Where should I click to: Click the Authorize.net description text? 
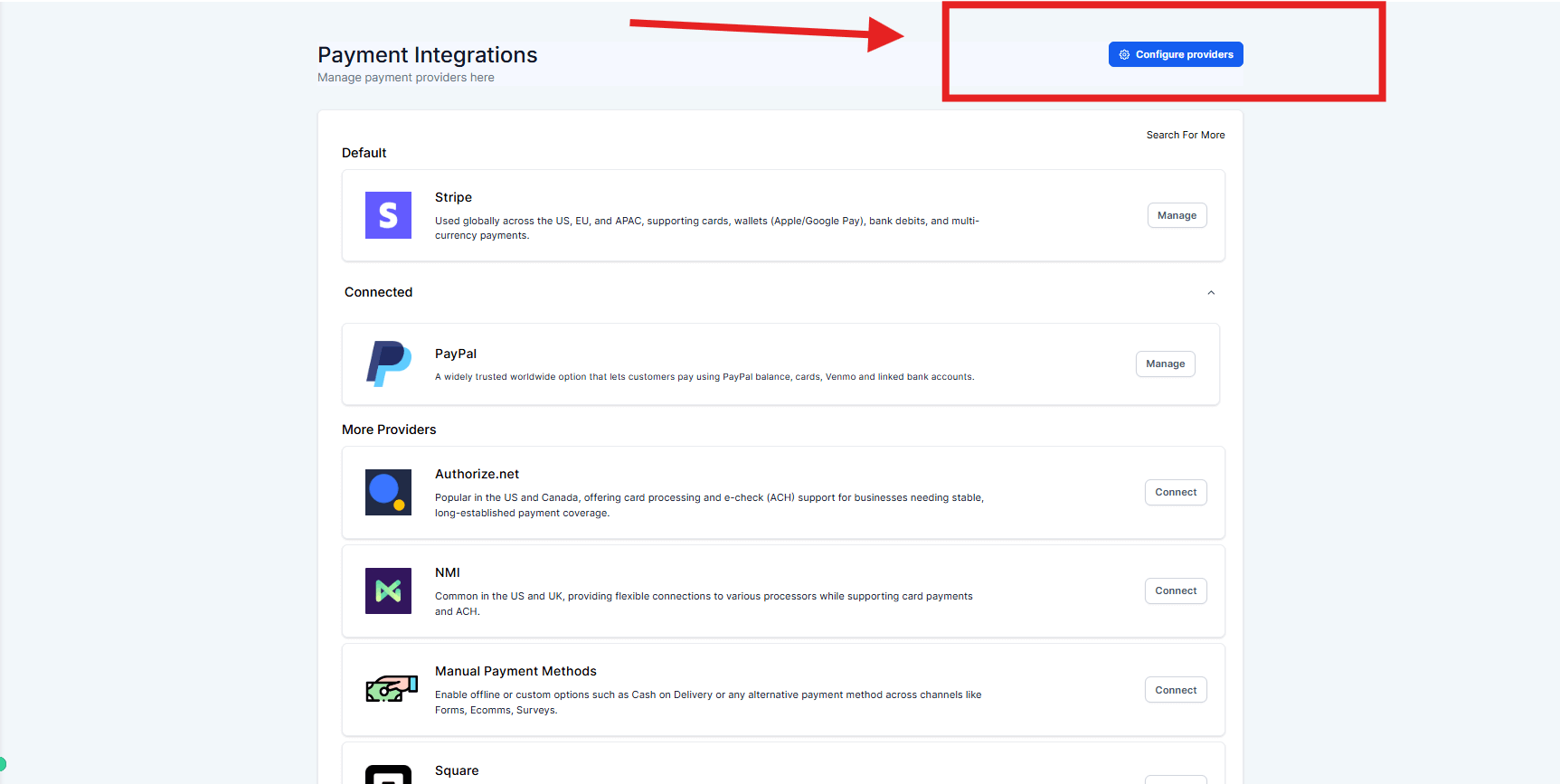tap(709, 505)
